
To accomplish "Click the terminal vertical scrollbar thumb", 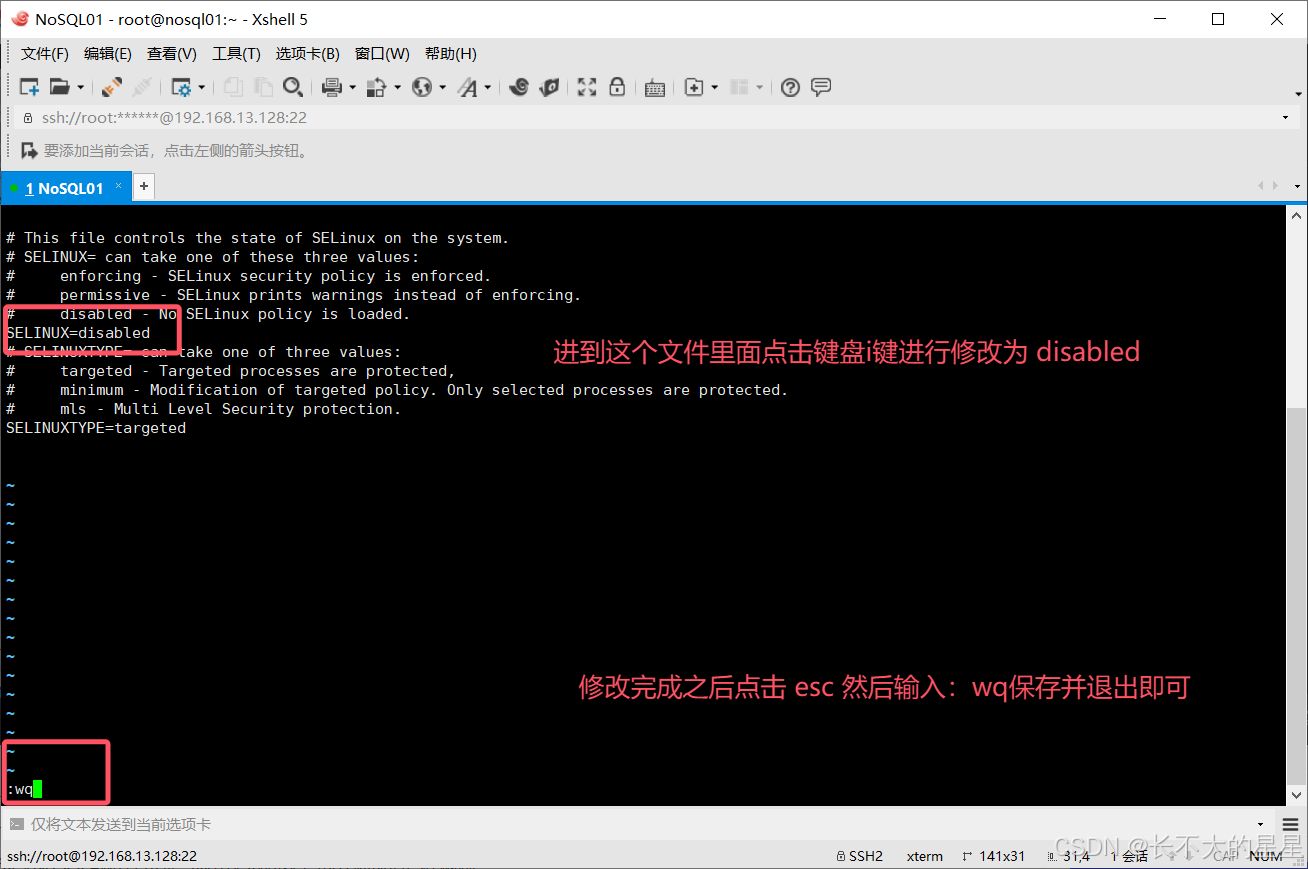I will (x=1296, y=596).
